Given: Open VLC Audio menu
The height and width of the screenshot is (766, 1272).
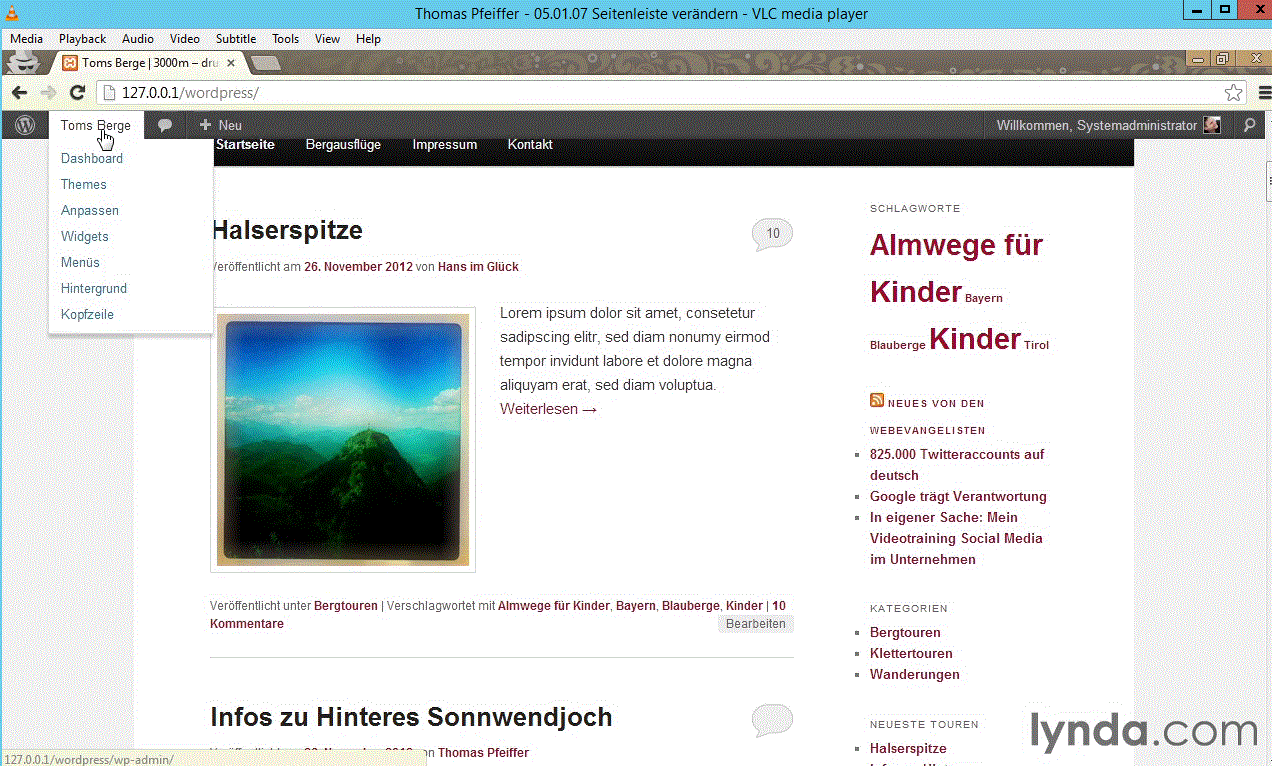Looking at the screenshot, I should (x=138, y=39).
